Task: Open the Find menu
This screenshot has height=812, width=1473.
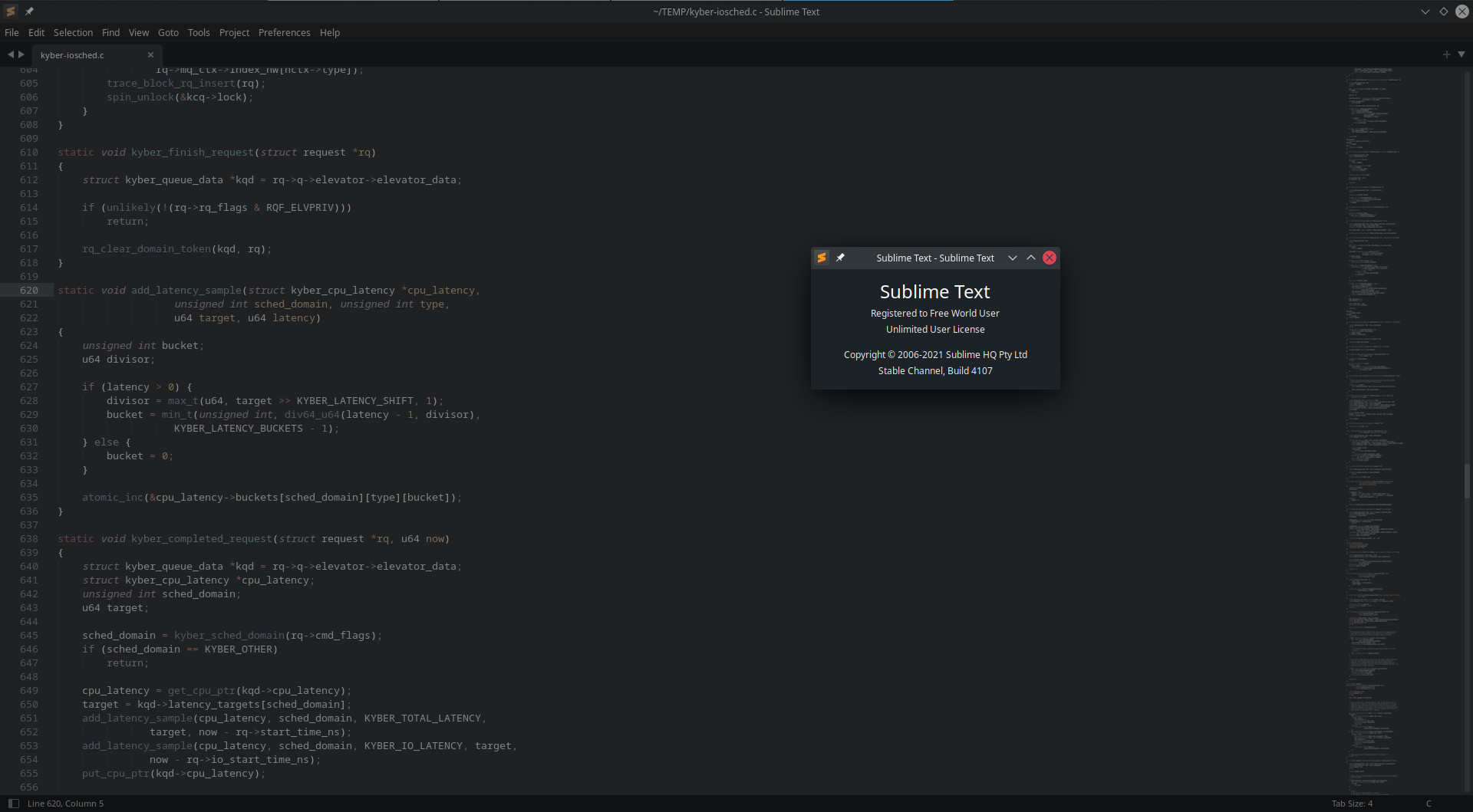Action: (x=110, y=32)
